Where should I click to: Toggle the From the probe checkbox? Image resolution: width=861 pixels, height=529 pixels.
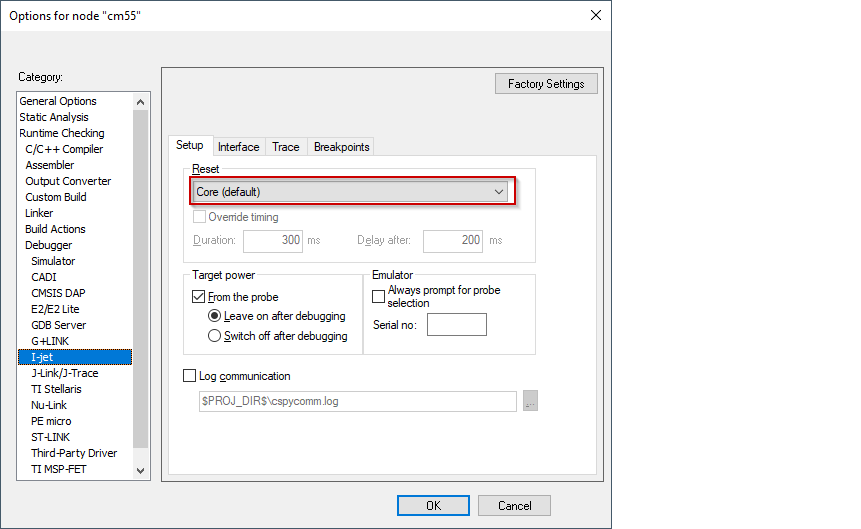click(199, 297)
